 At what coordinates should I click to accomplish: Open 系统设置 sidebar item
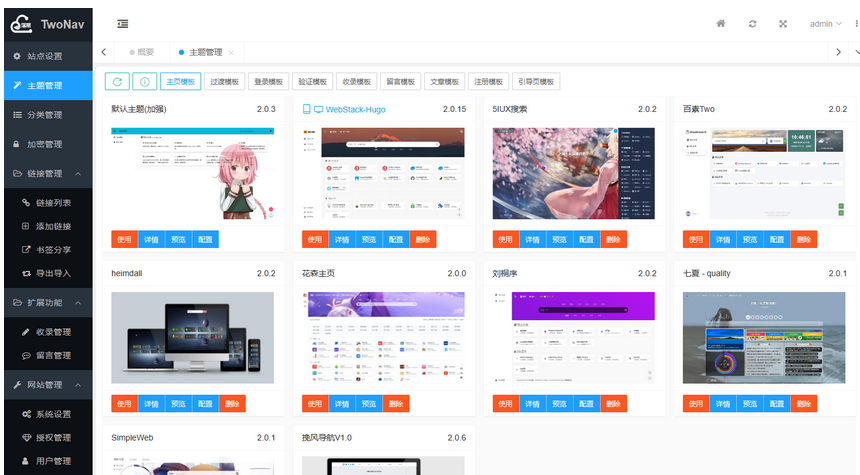coord(48,414)
